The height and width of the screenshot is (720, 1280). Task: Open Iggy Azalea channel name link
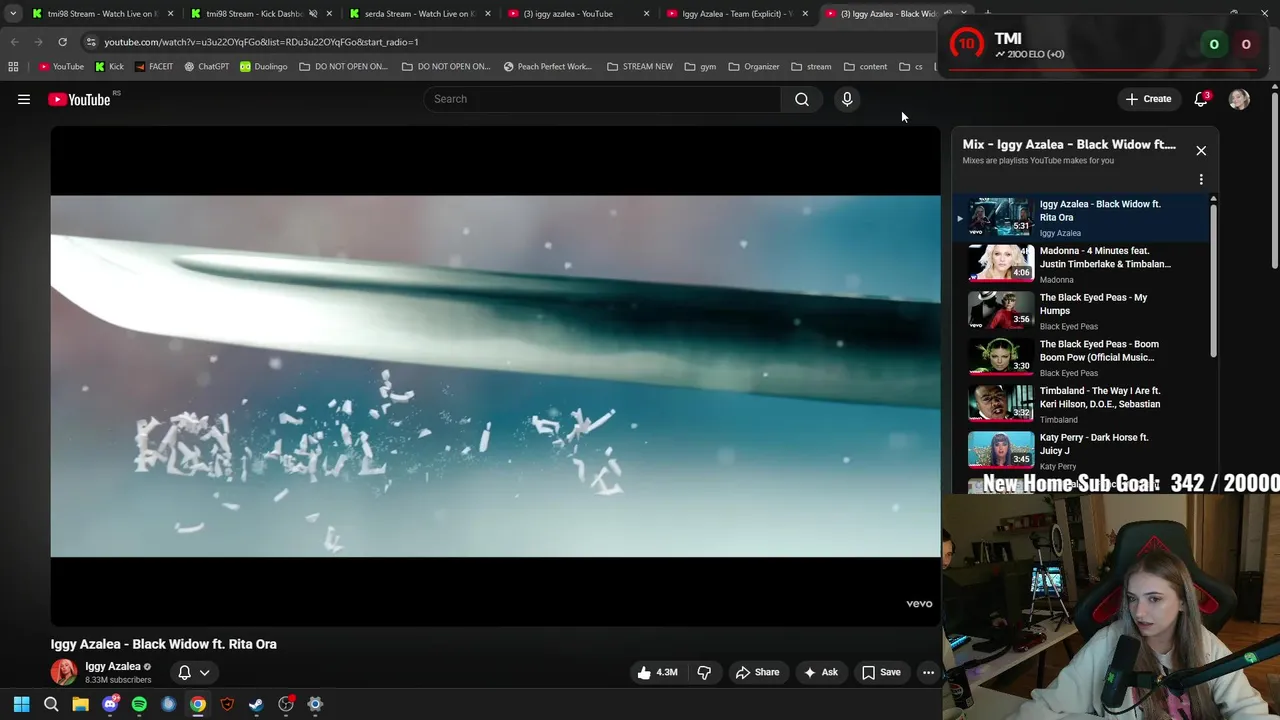point(113,667)
